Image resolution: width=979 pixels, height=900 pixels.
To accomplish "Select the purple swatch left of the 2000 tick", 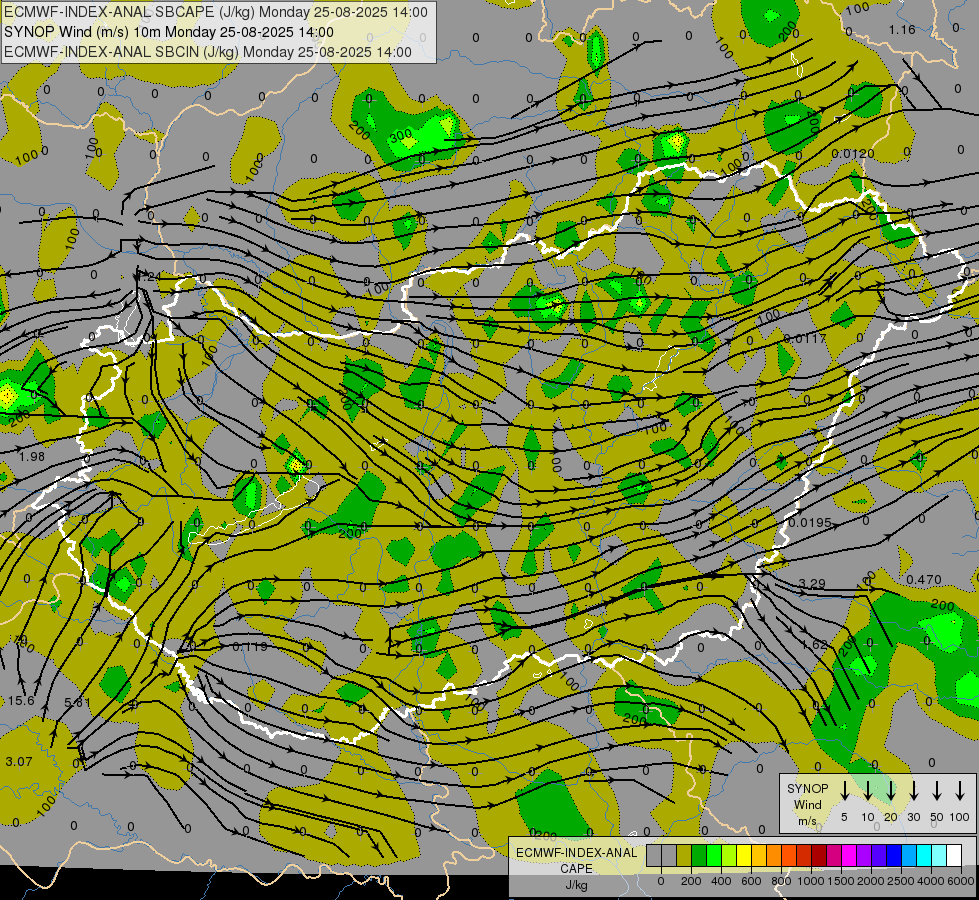I will (x=864, y=855).
